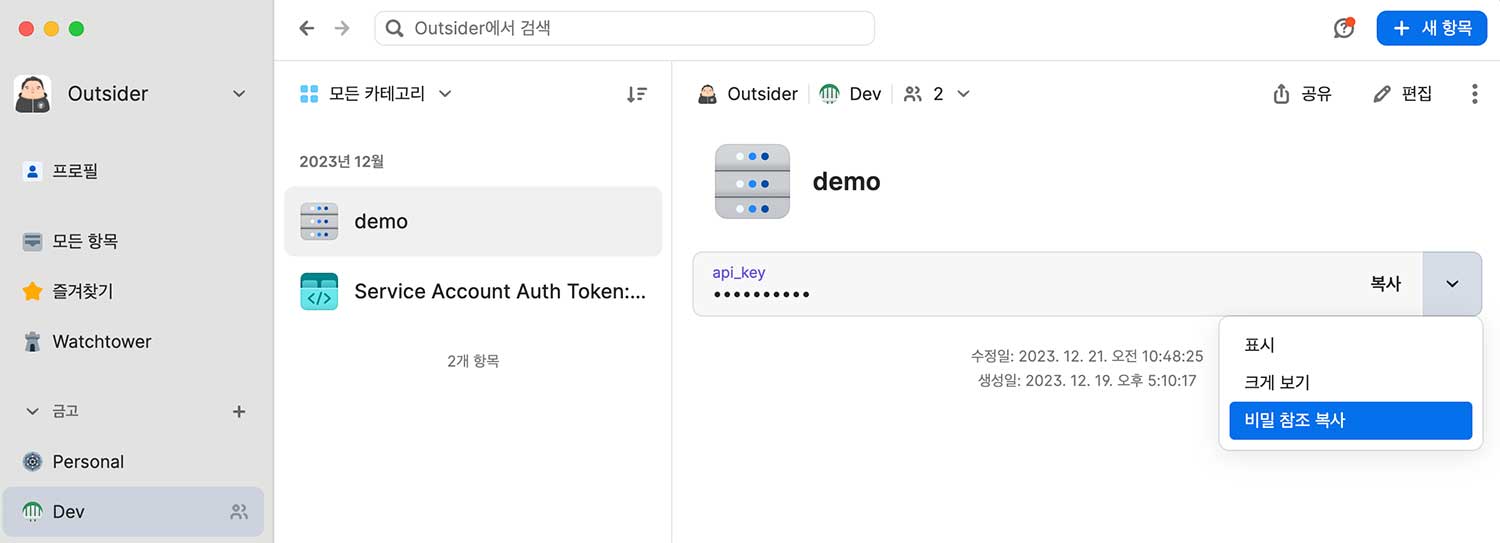
Task: Show 모든 항목 in the sidebar
Action: point(71,241)
